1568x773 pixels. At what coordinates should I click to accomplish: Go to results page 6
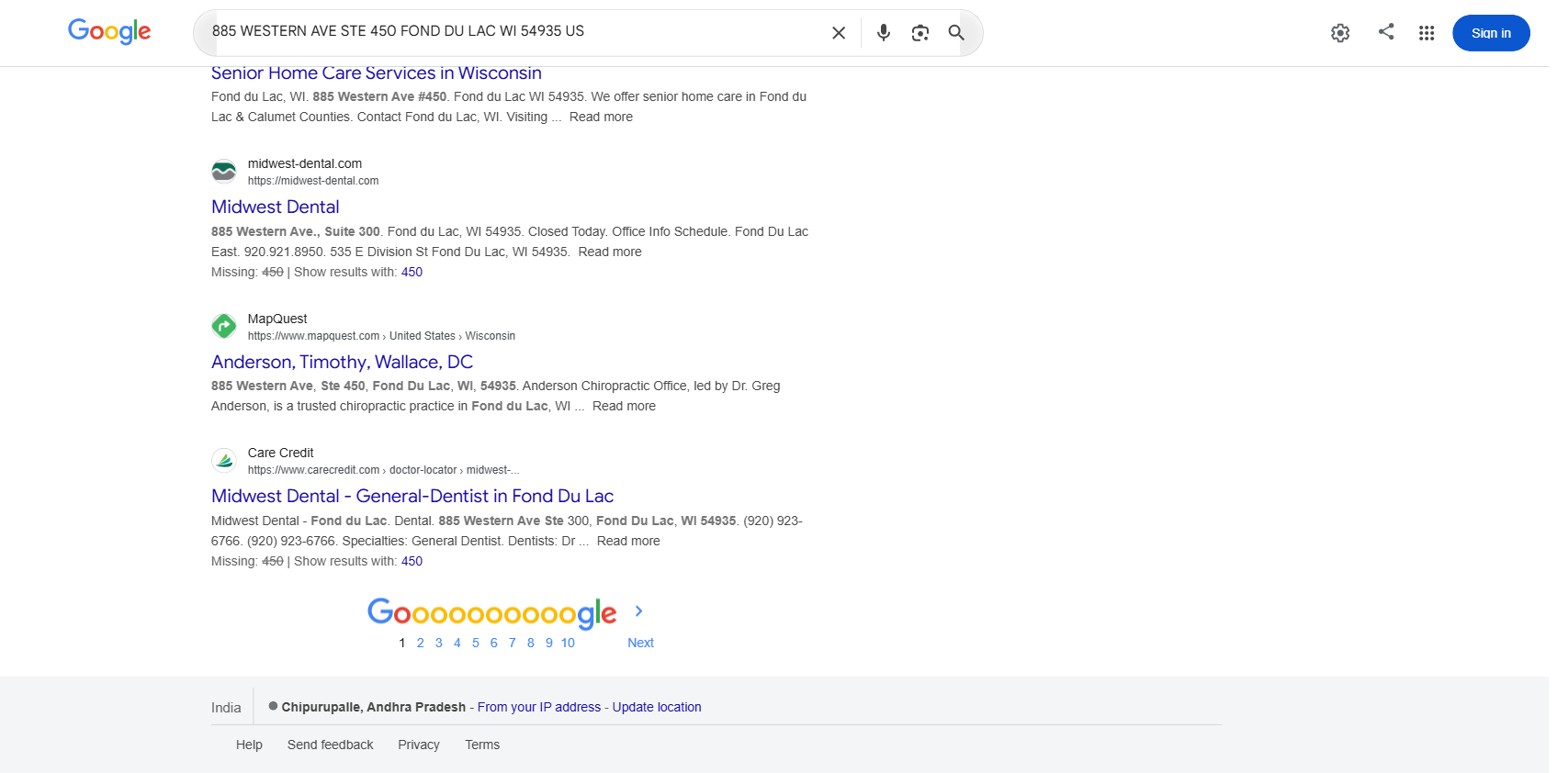click(494, 643)
